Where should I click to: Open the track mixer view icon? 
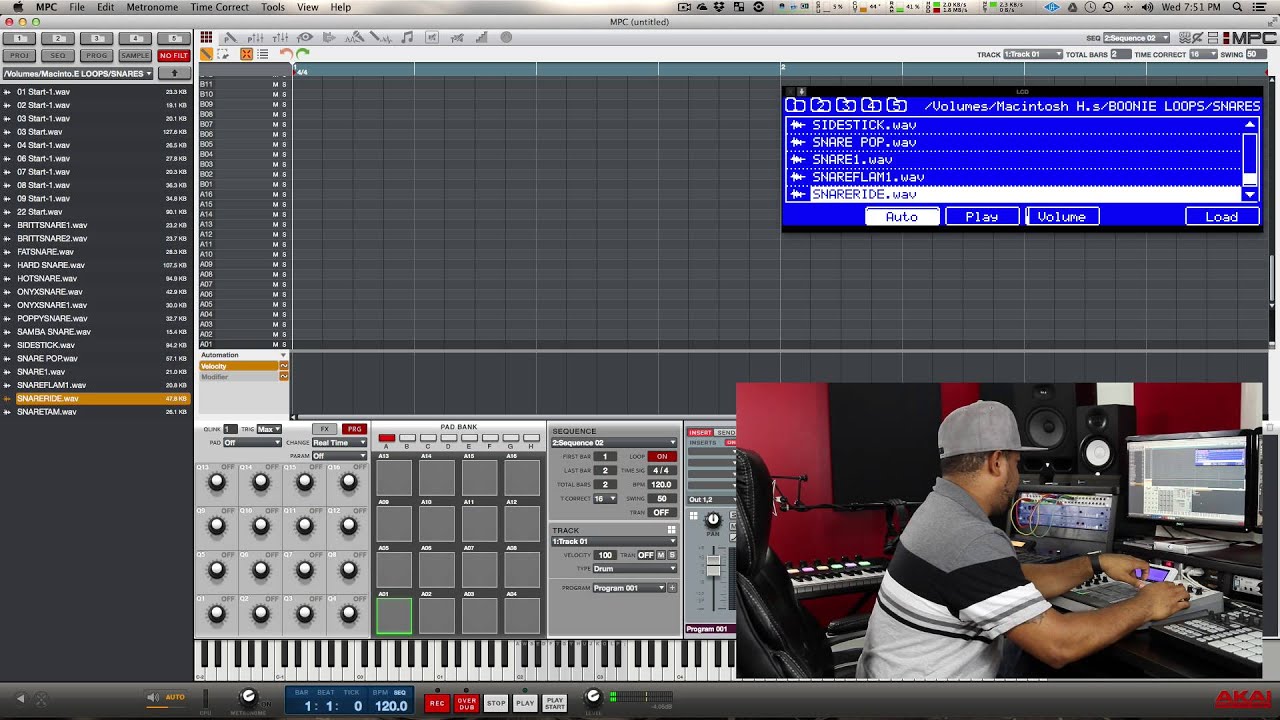click(x=280, y=38)
